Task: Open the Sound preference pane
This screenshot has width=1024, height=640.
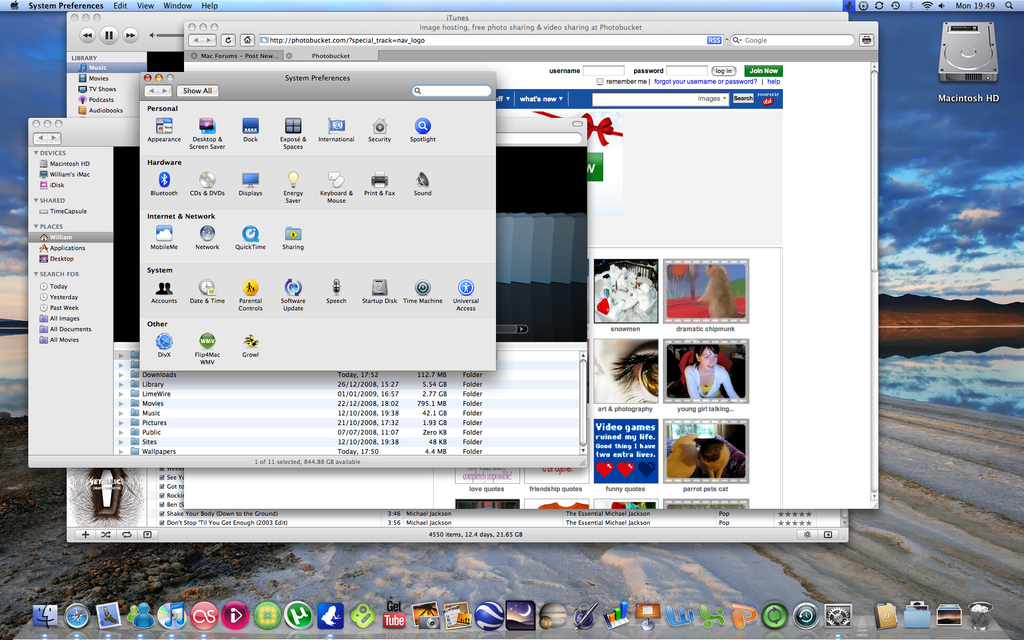Action: click(423, 184)
